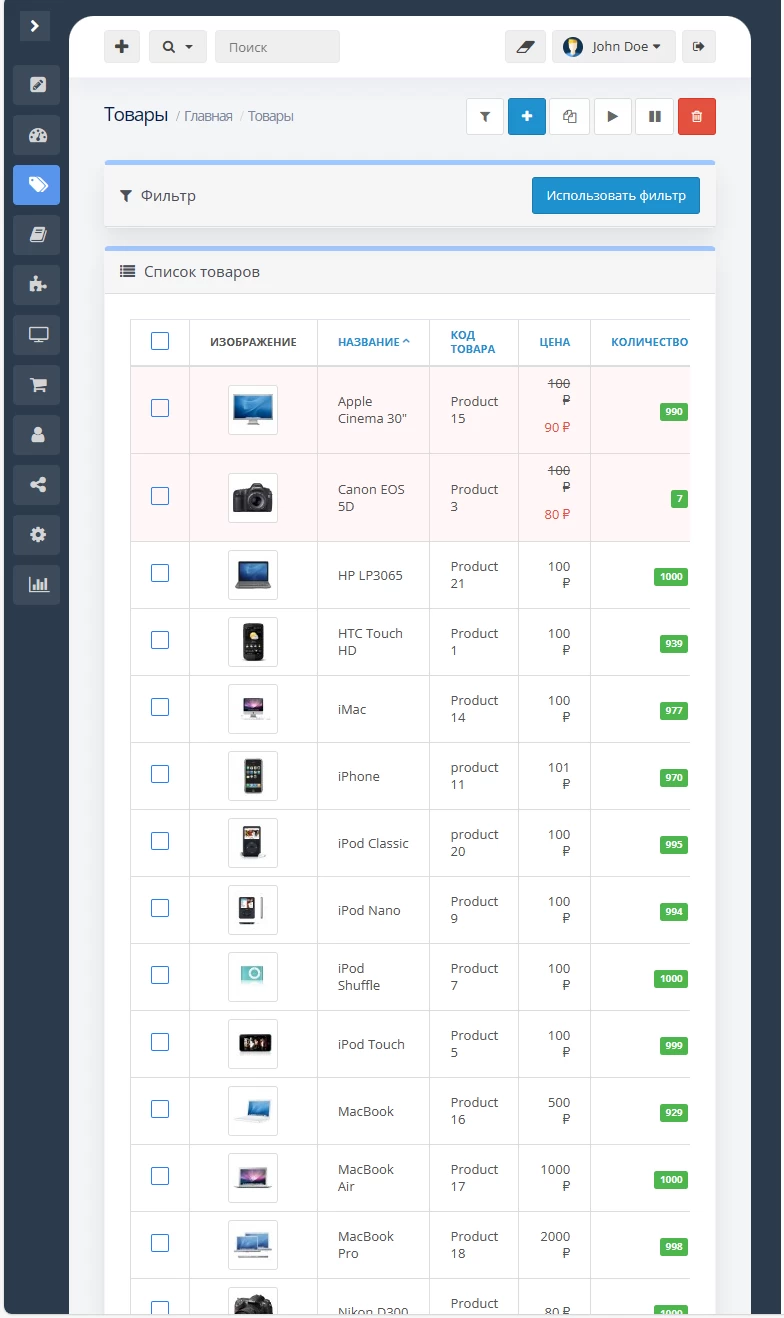Sort by Цена column header
This screenshot has width=784, height=1318.
pyautogui.click(x=555, y=342)
